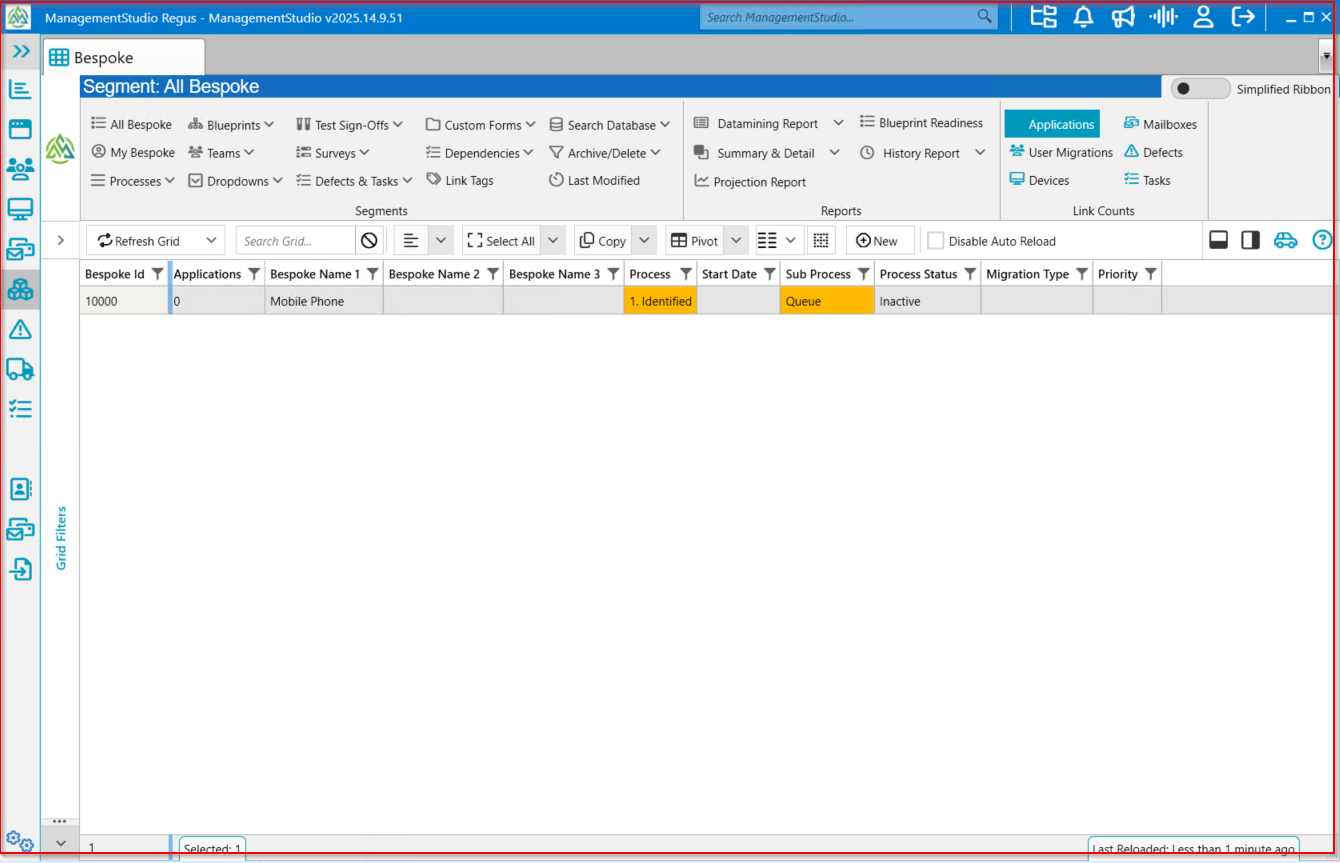Open the help question mark icon
Image resolution: width=1340 pixels, height=863 pixels.
tap(1322, 240)
